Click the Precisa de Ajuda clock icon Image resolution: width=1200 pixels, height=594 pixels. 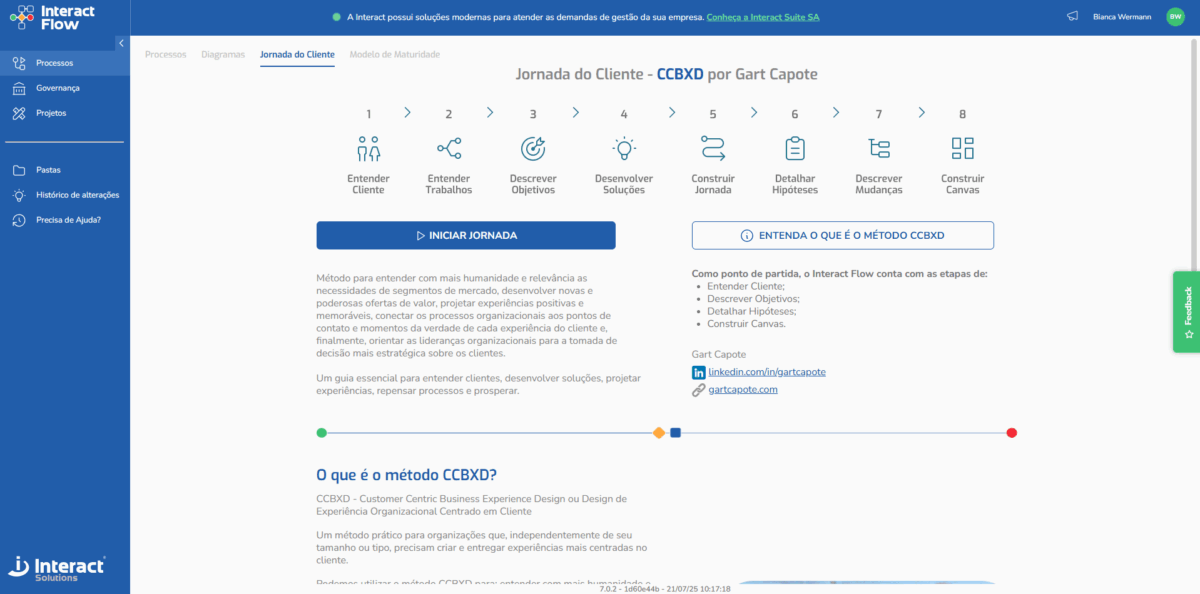point(19,220)
